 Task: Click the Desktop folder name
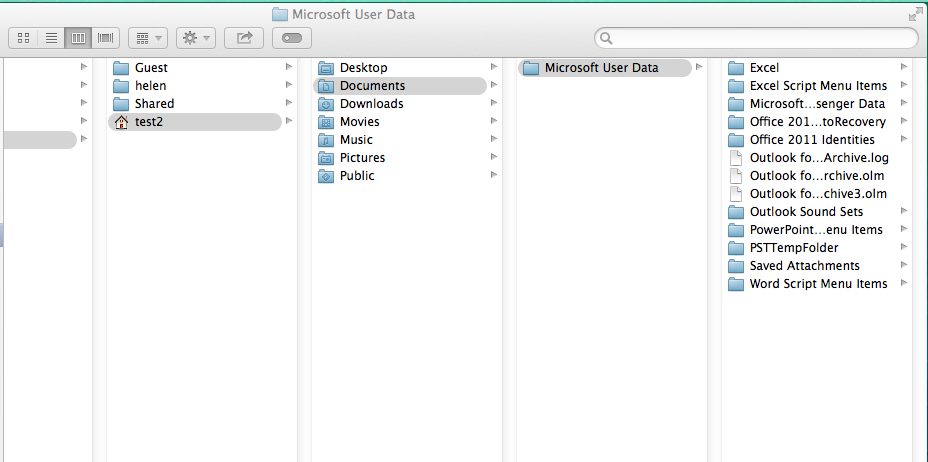click(363, 67)
